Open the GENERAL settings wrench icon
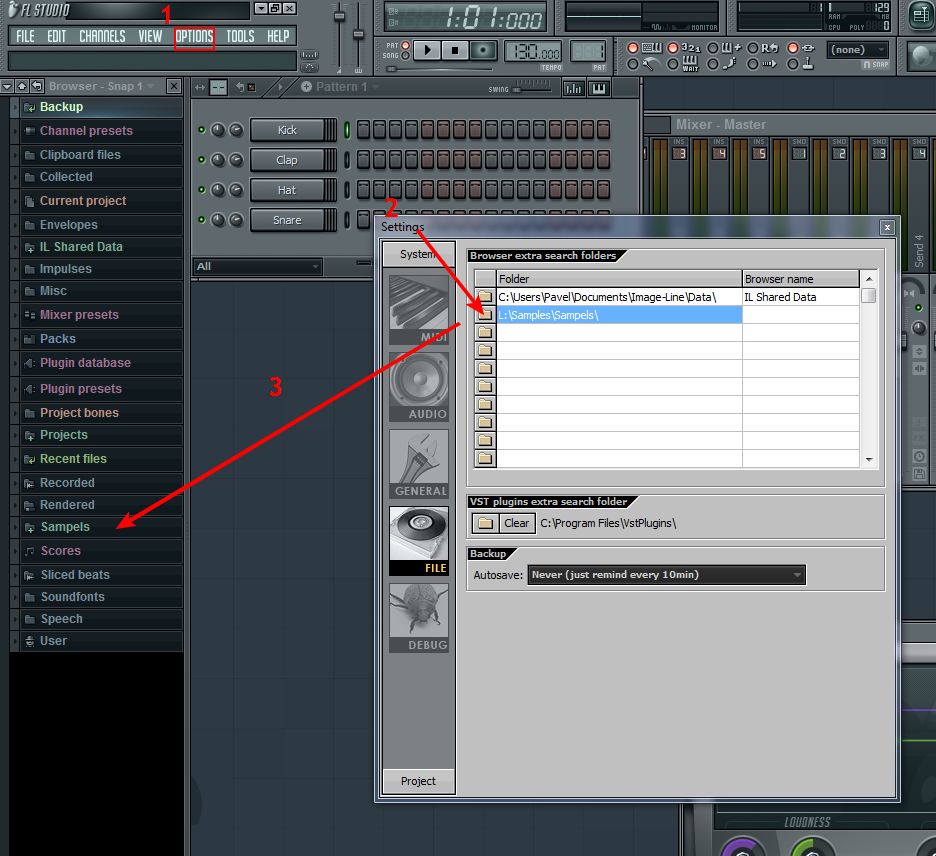This screenshot has height=856, width=936. click(418, 464)
